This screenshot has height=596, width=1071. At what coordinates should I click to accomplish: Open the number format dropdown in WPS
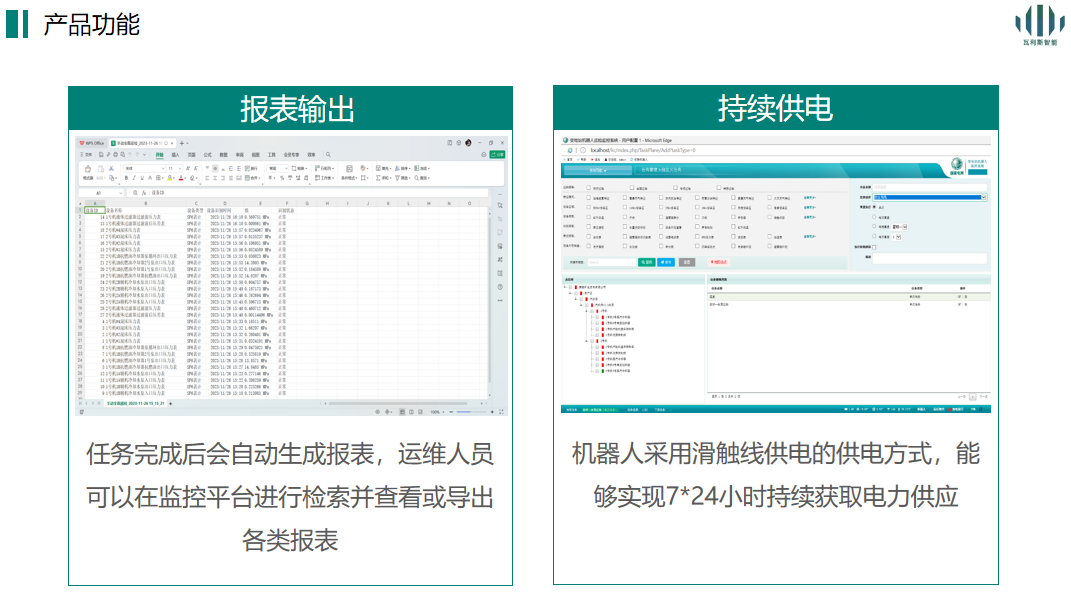pyautogui.click(x=277, y=169)
